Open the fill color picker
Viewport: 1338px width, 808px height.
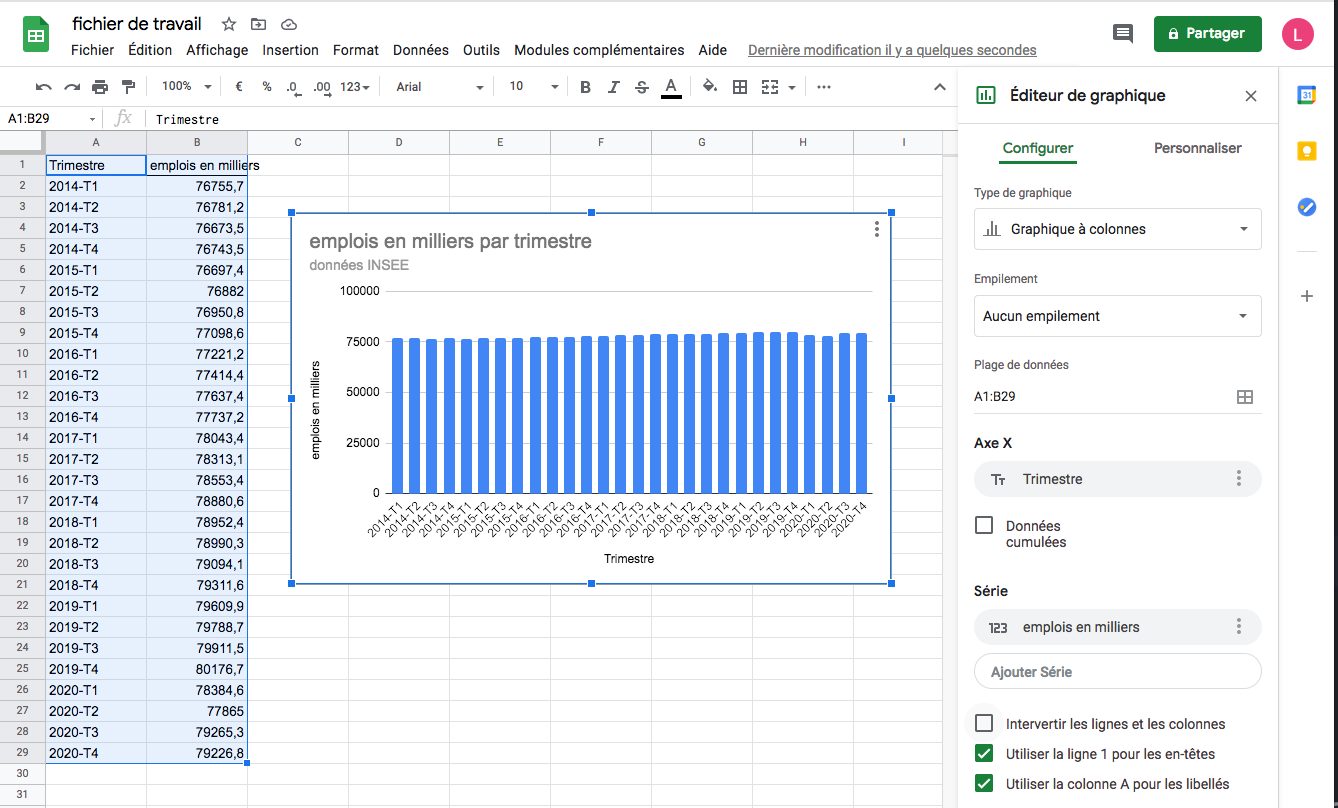[710, 87]
